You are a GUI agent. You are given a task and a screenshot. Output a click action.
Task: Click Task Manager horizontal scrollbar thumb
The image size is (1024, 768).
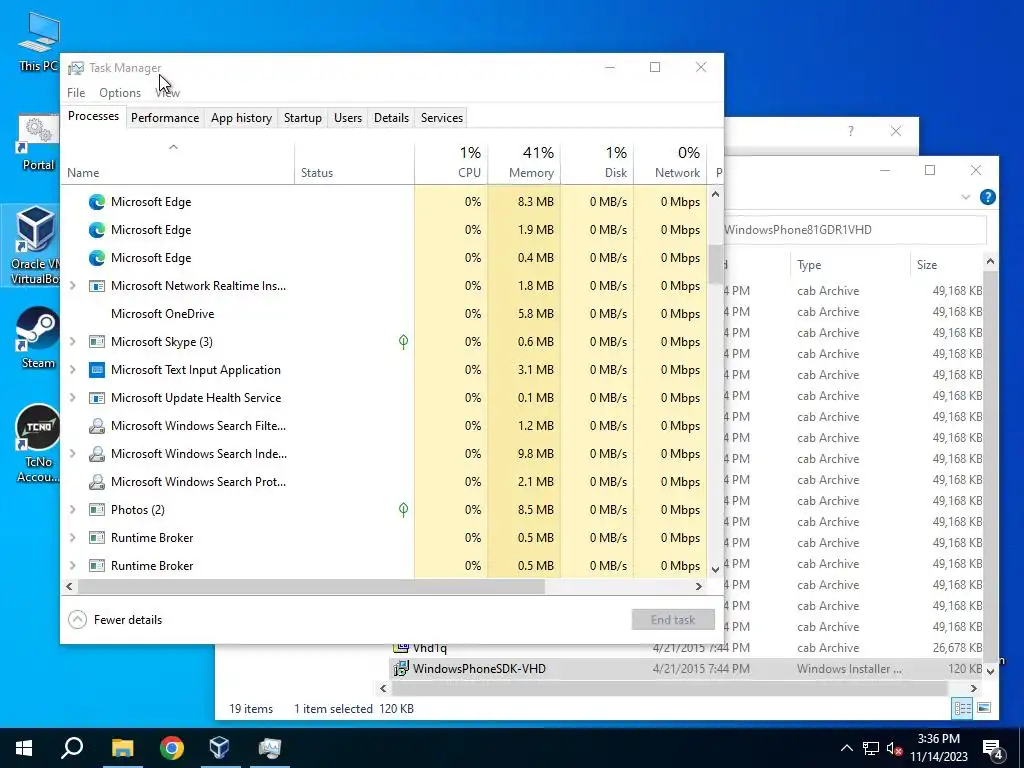click(311, 586)
